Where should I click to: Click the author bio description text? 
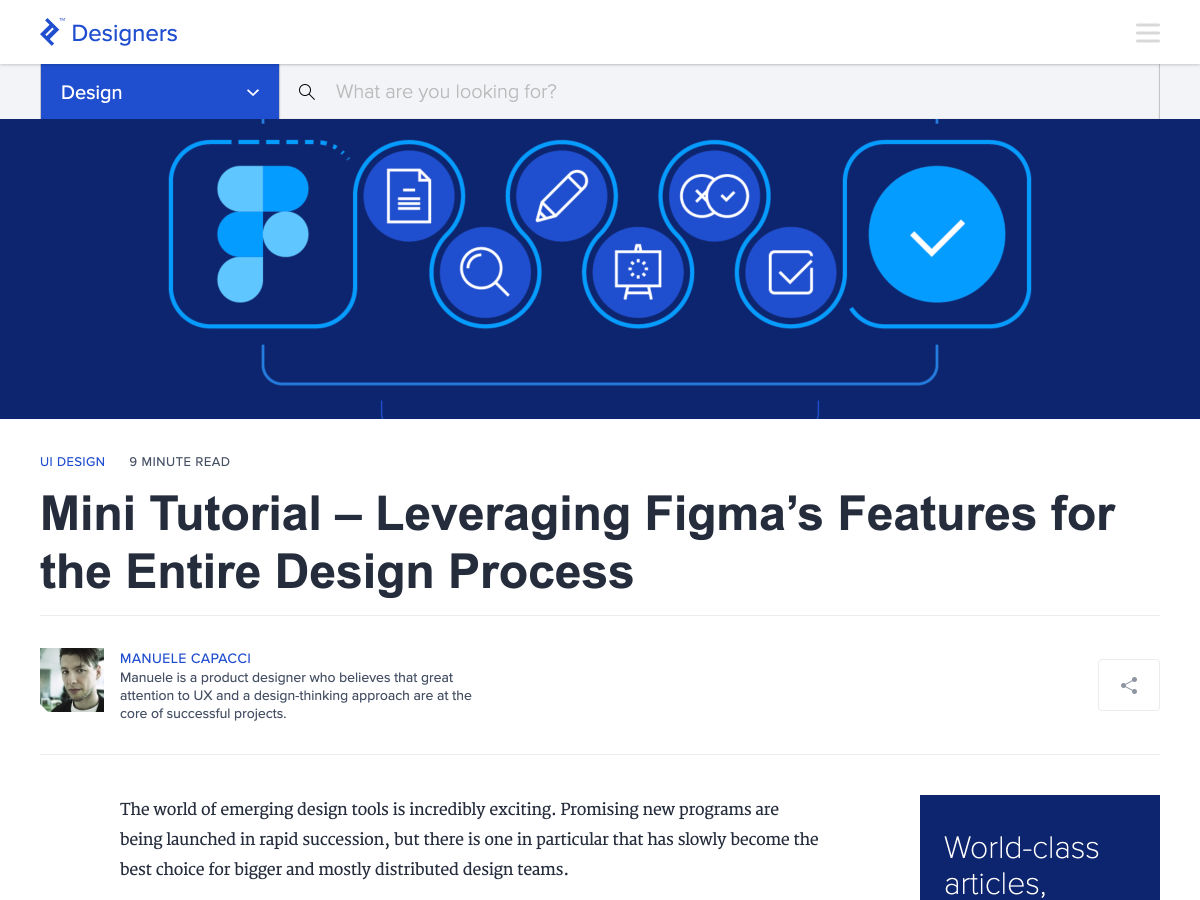coord(296,696)
